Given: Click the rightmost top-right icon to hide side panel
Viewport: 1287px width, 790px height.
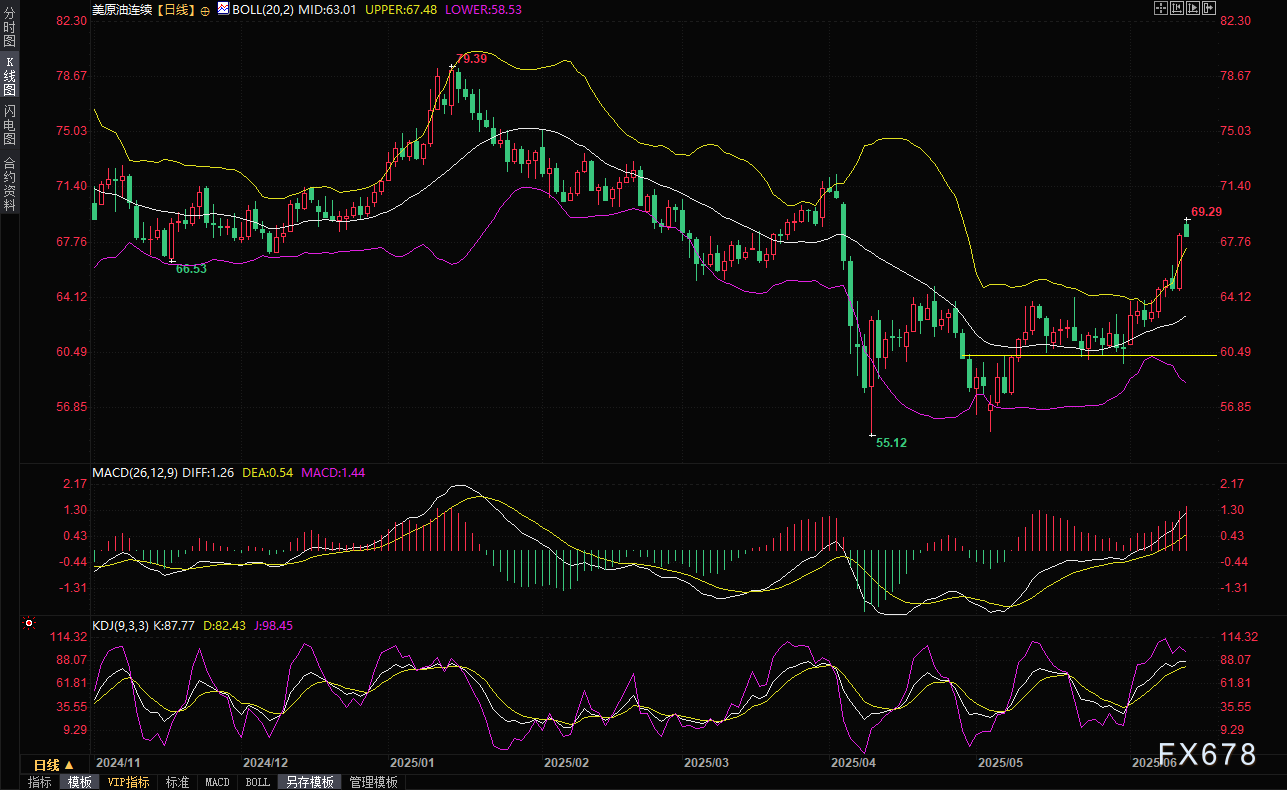Looking at the screenshot, I should (x=1209, y=8).
